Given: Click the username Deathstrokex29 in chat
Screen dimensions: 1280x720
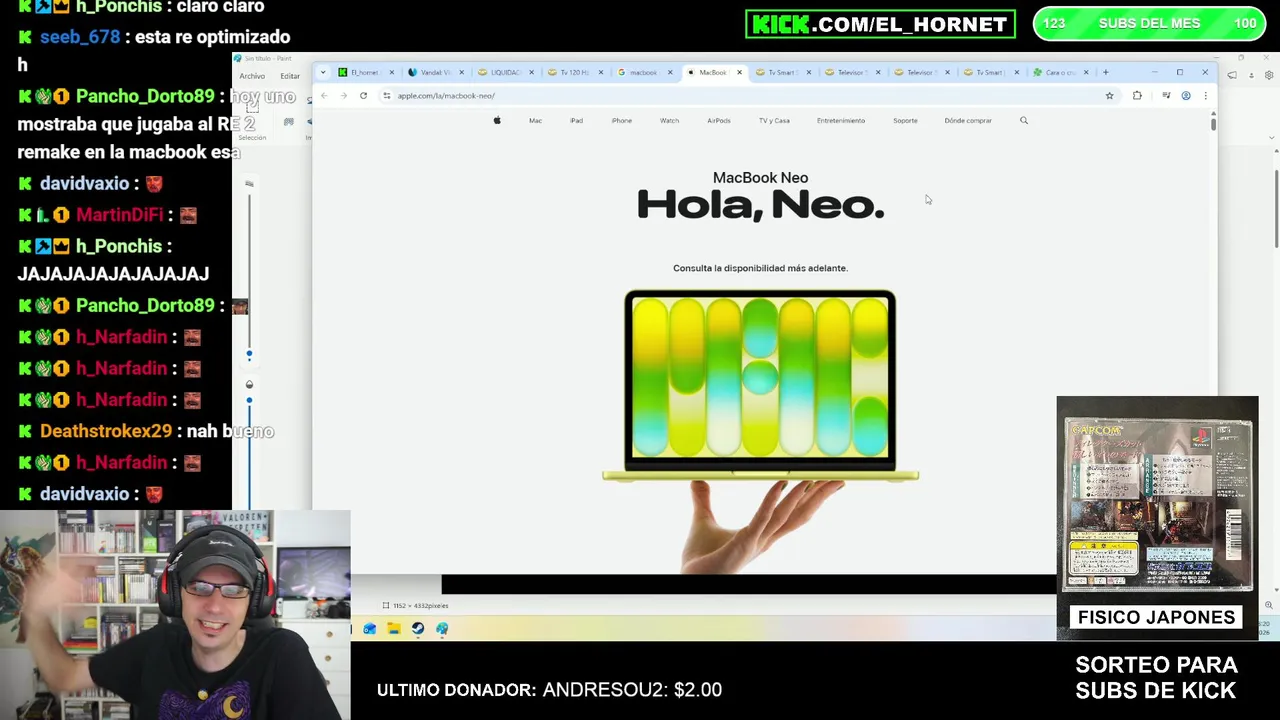Looking at the screenshot, I should (x=106, y=431).
